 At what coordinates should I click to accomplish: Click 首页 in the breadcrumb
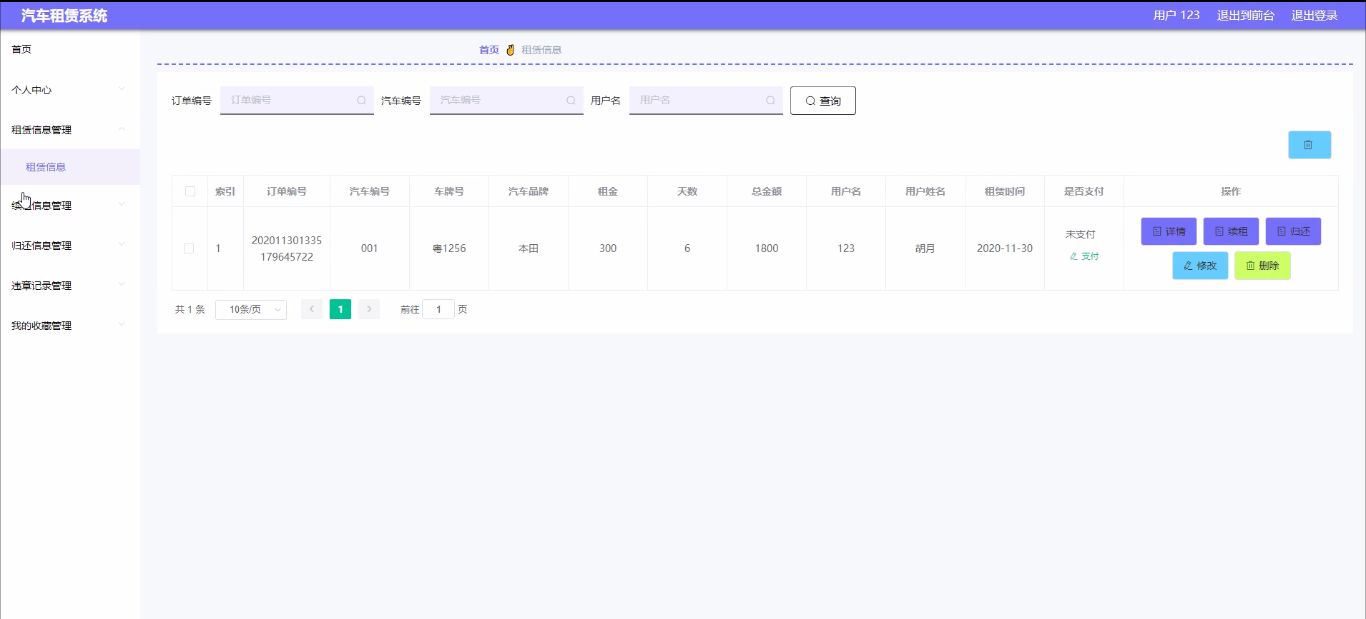point(489,49)
